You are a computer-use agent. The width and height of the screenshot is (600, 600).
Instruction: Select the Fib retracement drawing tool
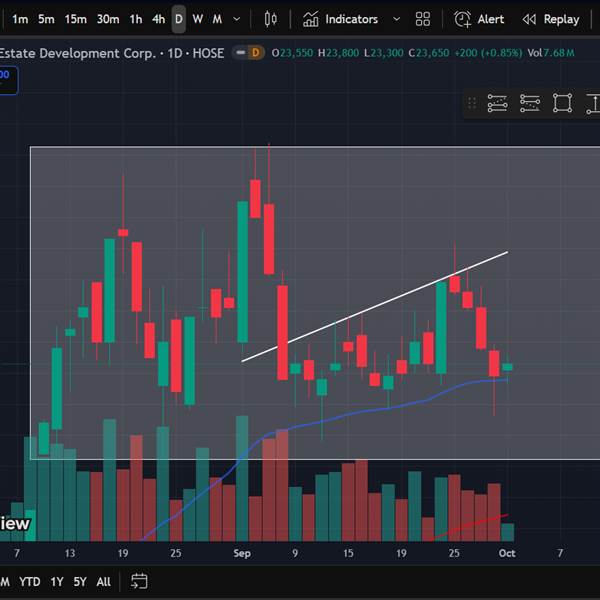coord(497,103)
